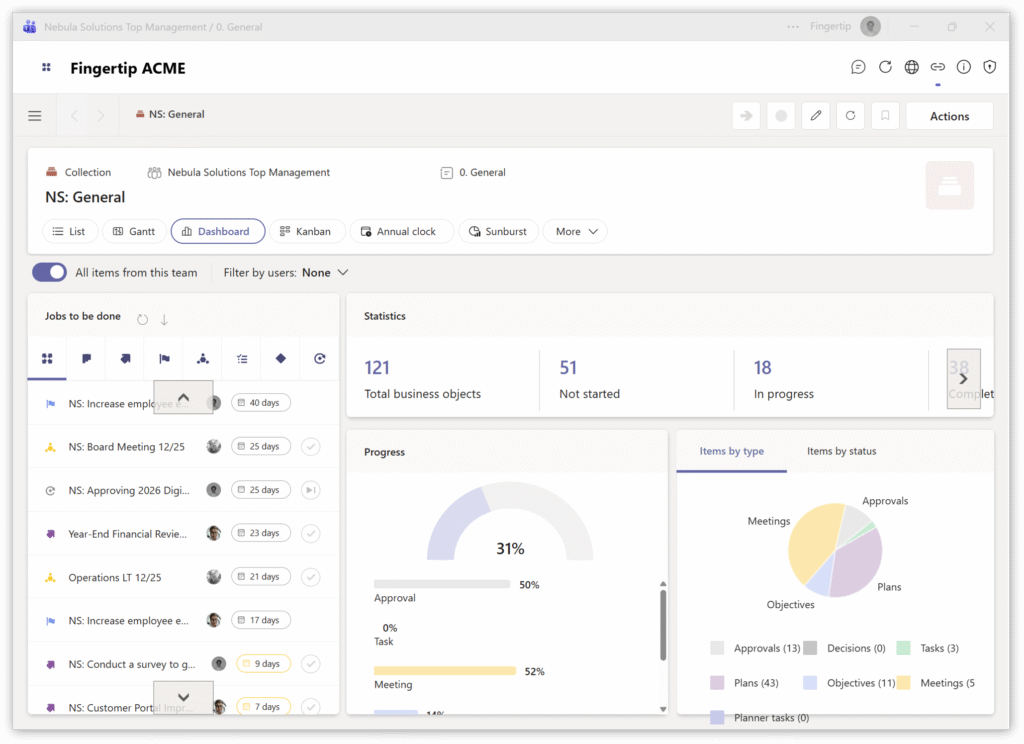Mark NS: Board Meeting 12/25 as complete

point(311,446)
